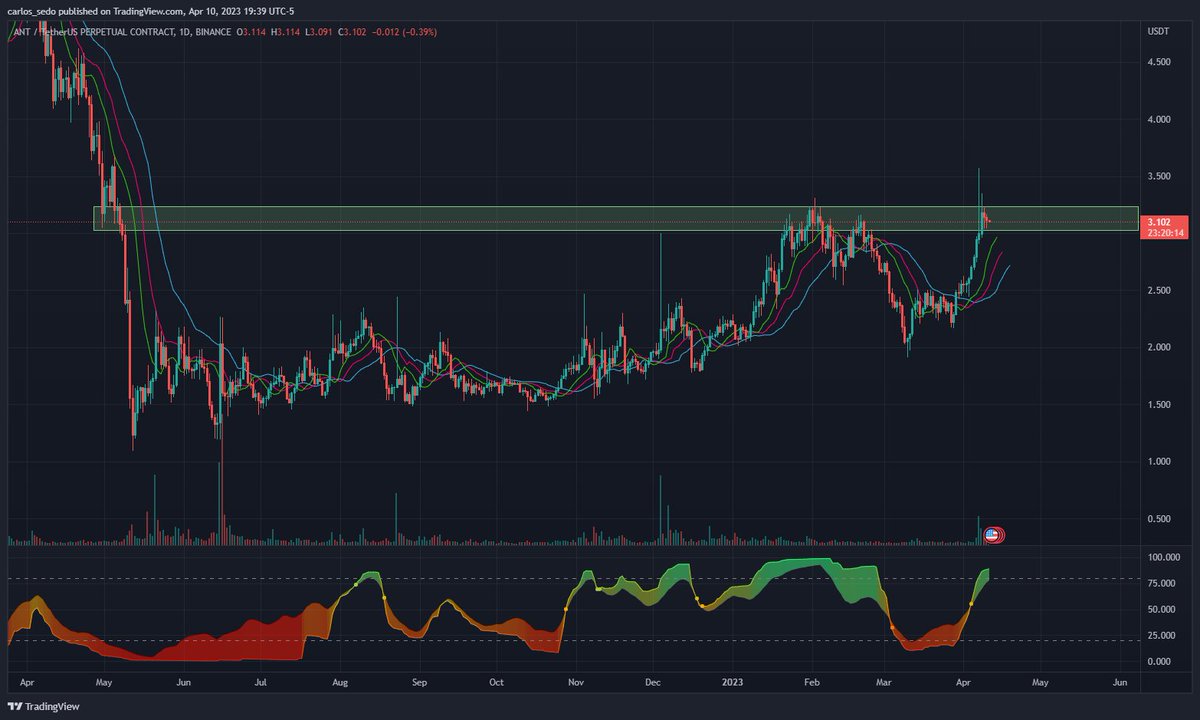Click the low value L3.091
This screenshot has height=720, width=1200.
[320, 32]
